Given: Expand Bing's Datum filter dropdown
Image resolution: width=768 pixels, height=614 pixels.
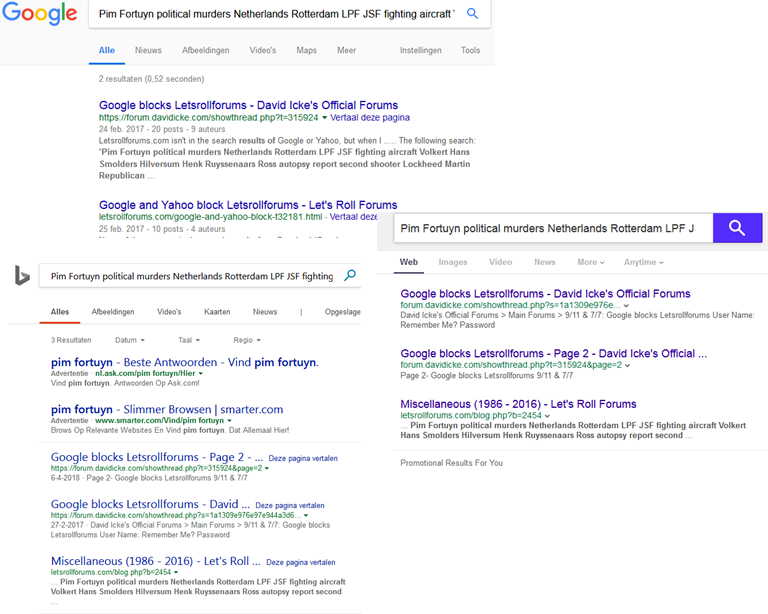Looking at the screenshot, I should (130, 340).
